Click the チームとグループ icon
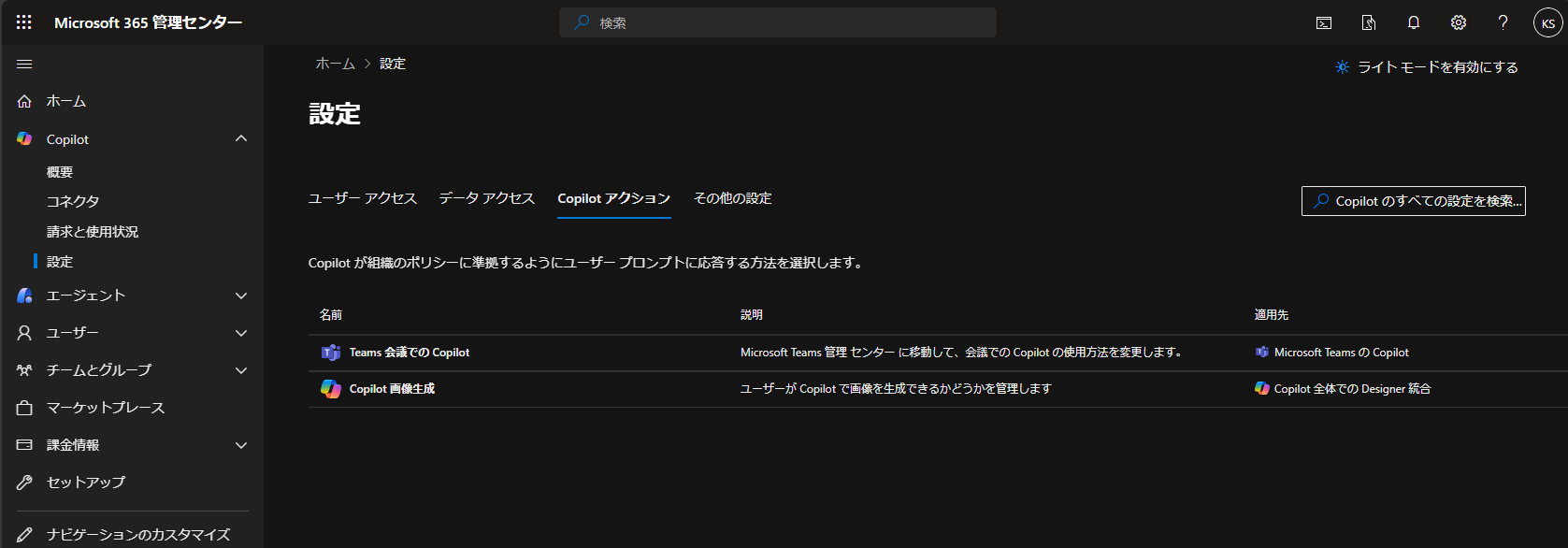Image resolution: width=1568 pixels, height=548 pixels. pyautogui.click(x=25, y=370)
